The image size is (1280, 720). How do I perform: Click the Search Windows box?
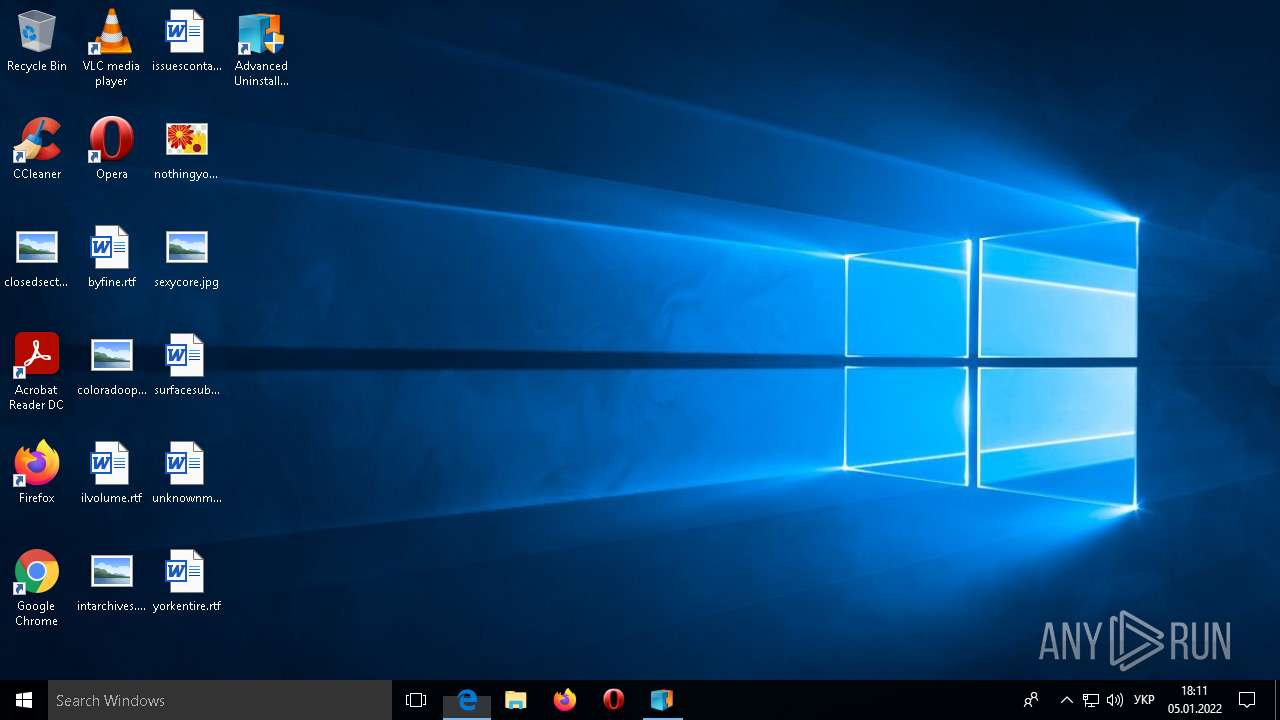tap(220, 700)
